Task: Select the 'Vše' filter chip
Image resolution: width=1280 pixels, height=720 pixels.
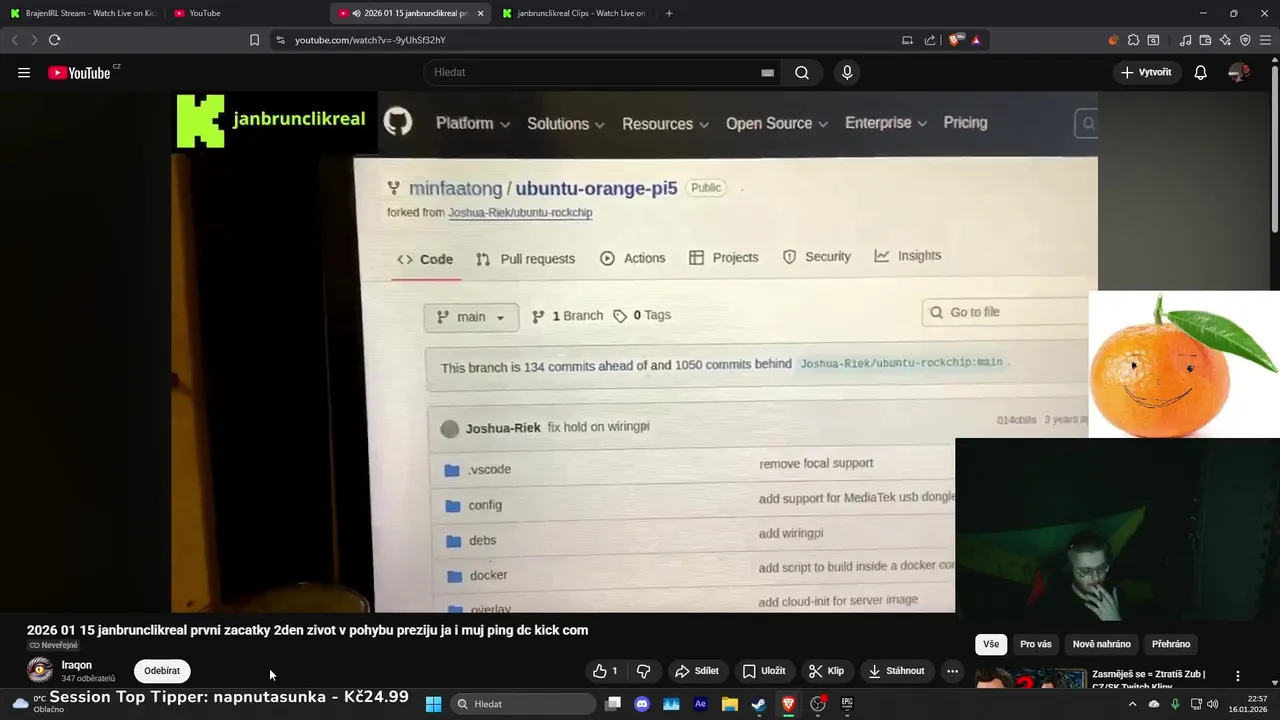Action: point(990,644)
